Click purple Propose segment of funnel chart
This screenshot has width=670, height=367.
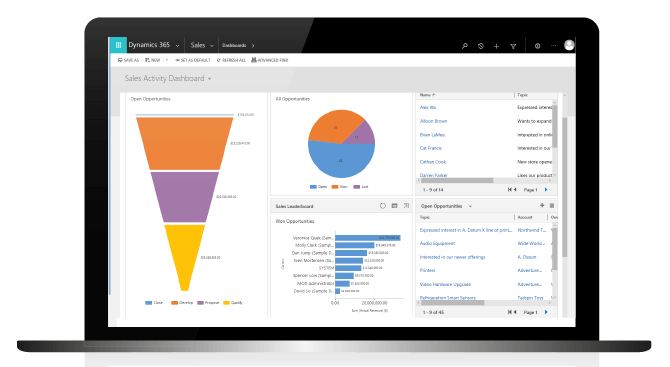185,197
